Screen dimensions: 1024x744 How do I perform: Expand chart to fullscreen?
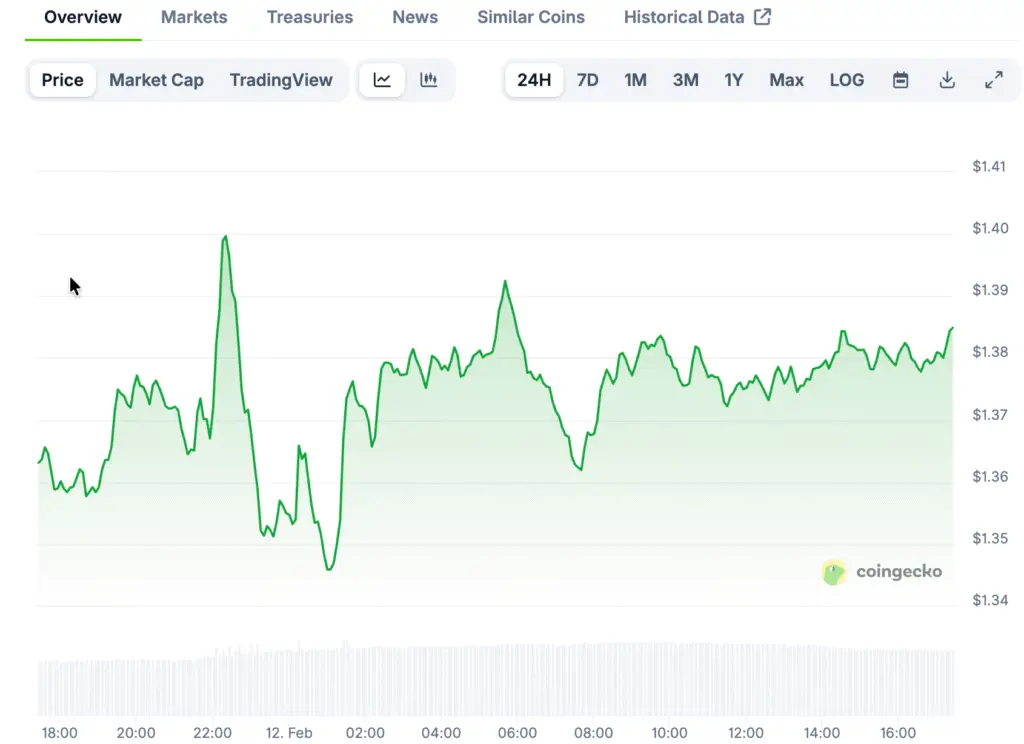[993, 80]
